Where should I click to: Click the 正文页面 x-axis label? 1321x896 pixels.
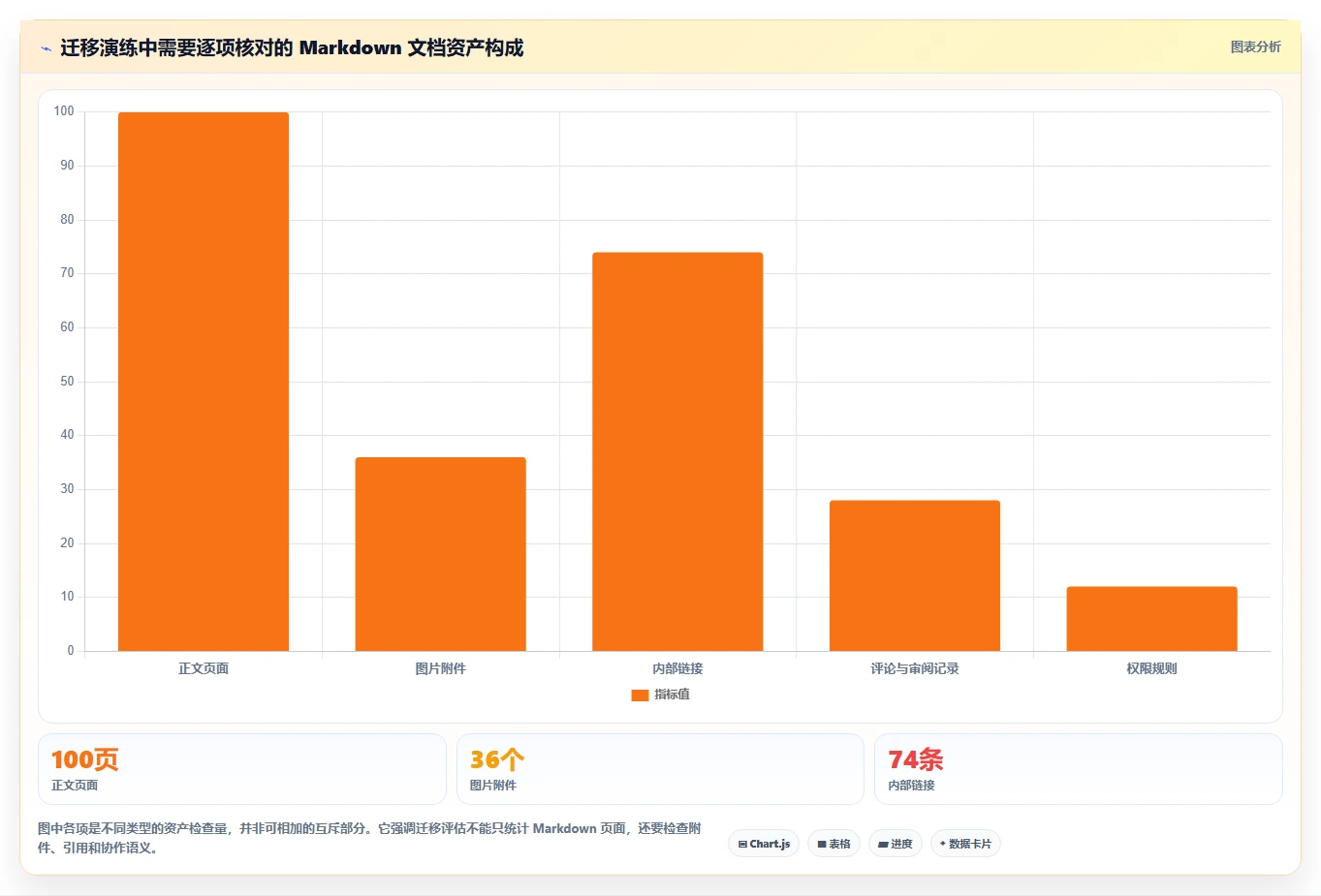204,668
